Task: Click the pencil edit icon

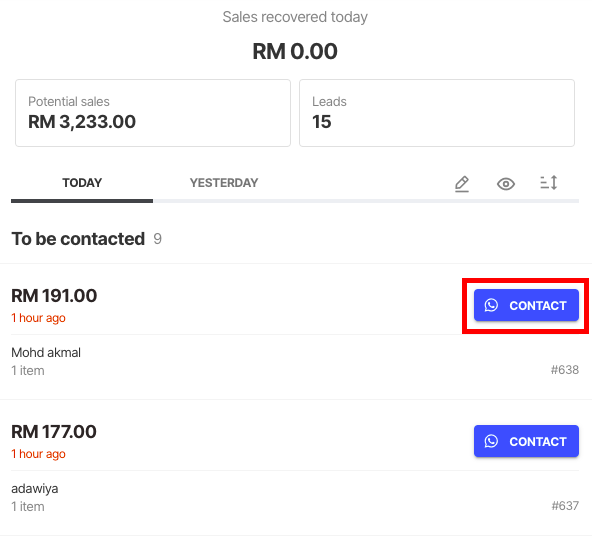Action: coord(461,184)
